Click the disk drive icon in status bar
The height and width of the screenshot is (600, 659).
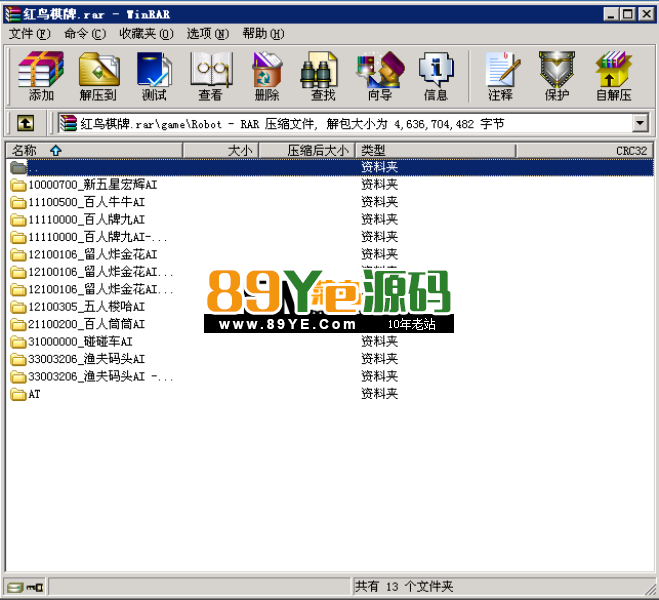coord(15,587)
